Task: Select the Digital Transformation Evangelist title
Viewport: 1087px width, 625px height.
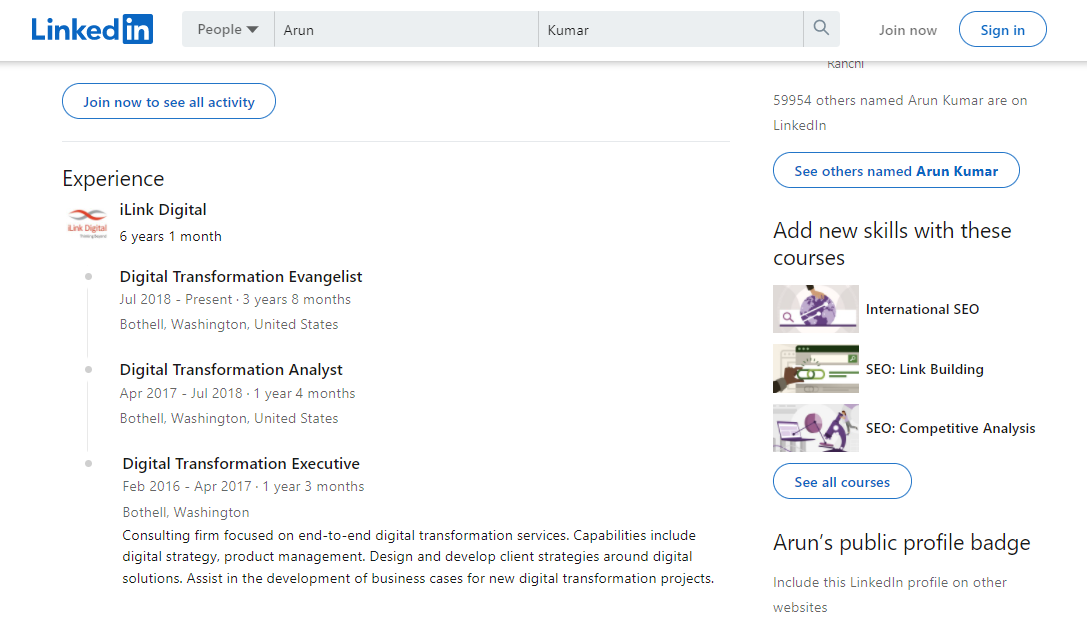Action: pos(241,276)
